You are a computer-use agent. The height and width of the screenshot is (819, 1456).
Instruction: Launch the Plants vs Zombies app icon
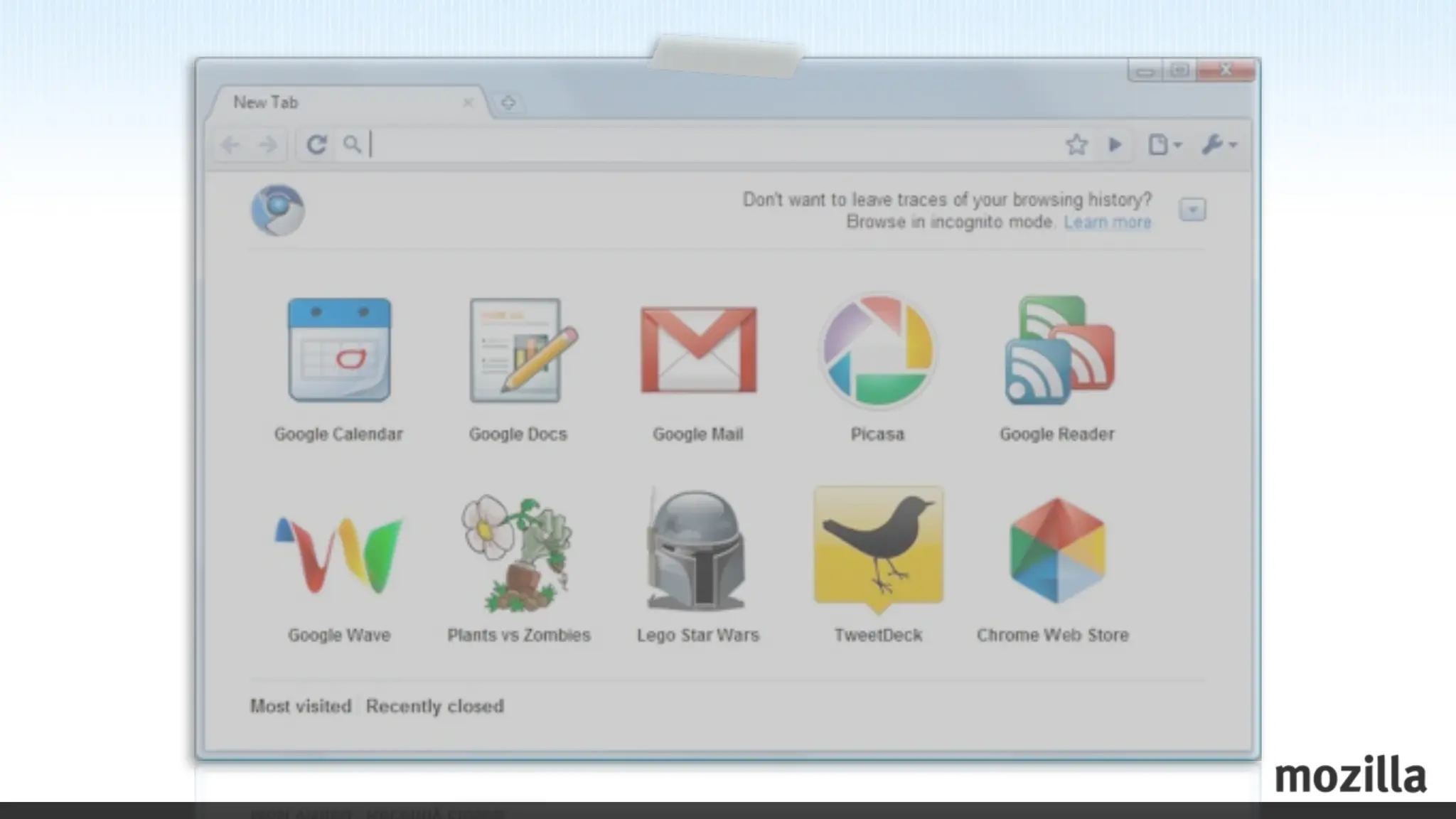click(x=519, y=553)
